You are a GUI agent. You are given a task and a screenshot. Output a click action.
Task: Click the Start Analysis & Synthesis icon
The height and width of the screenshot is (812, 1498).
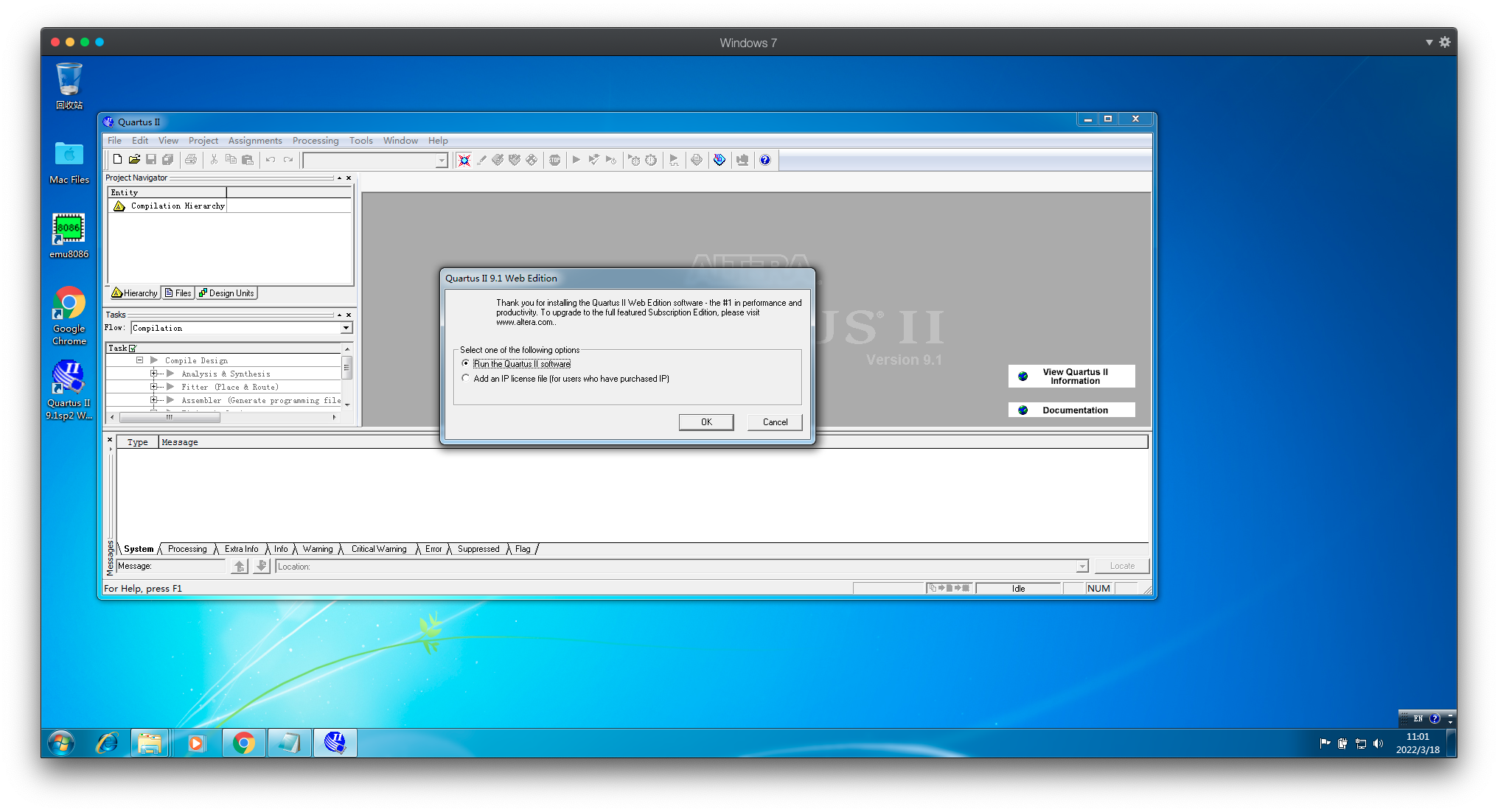tap(593, 160)
